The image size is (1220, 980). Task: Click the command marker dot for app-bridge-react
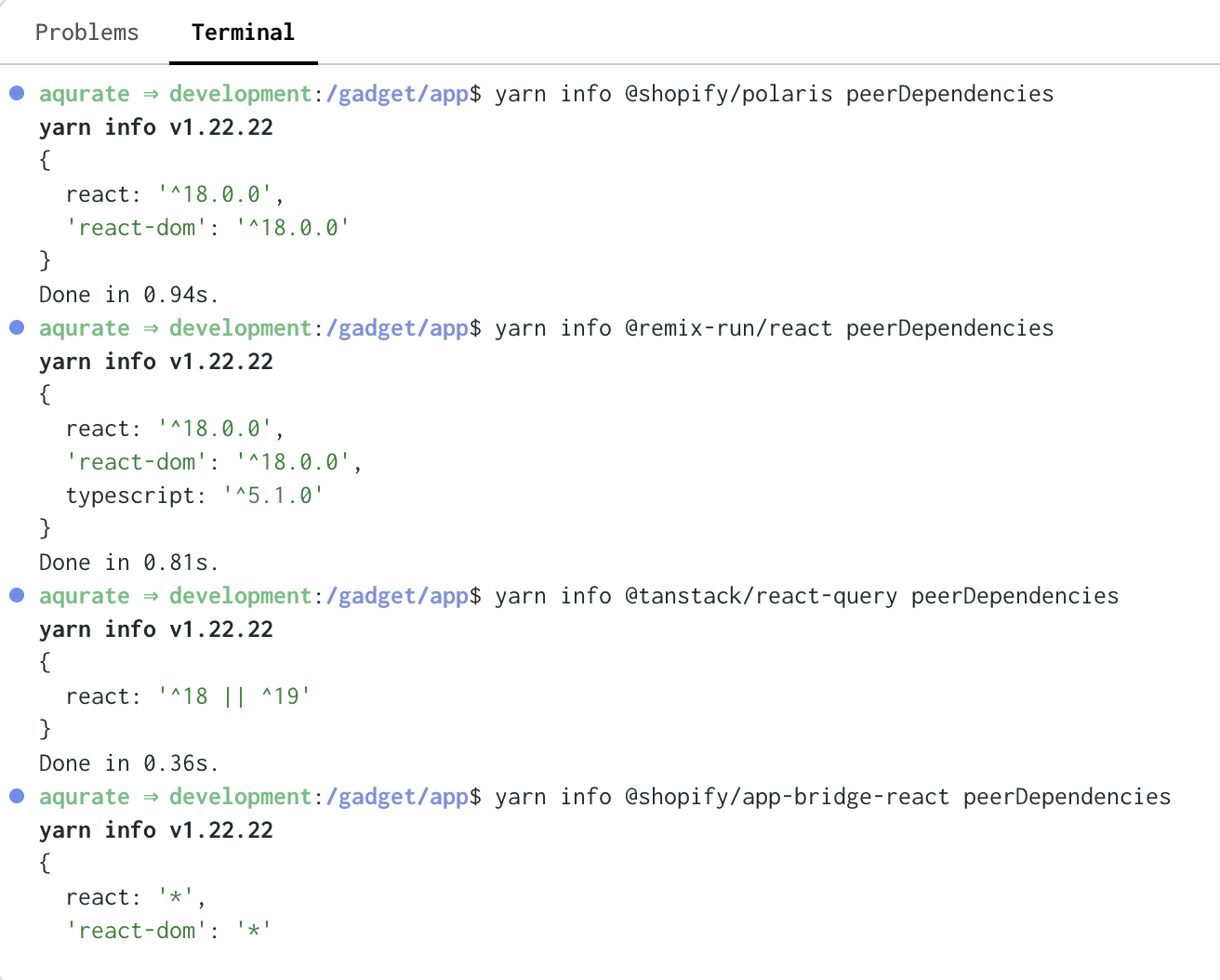[x=17, y=796]
